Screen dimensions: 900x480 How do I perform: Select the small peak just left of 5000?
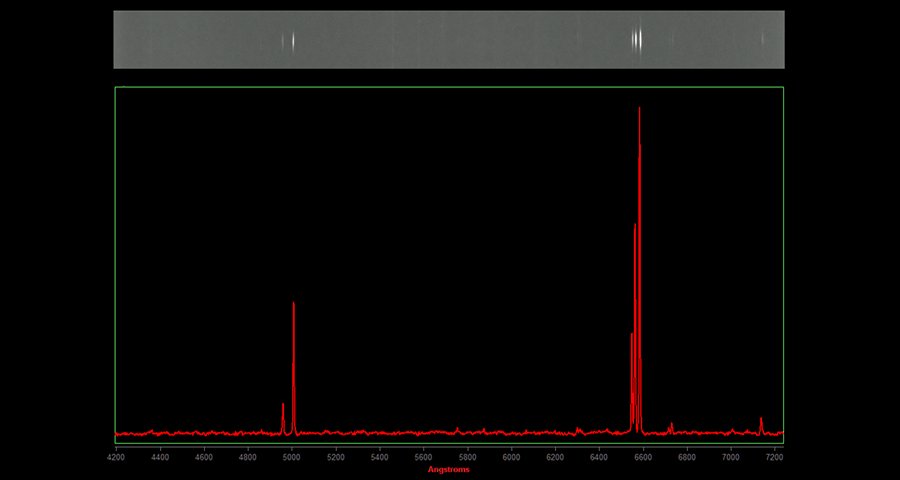[283, 406]
